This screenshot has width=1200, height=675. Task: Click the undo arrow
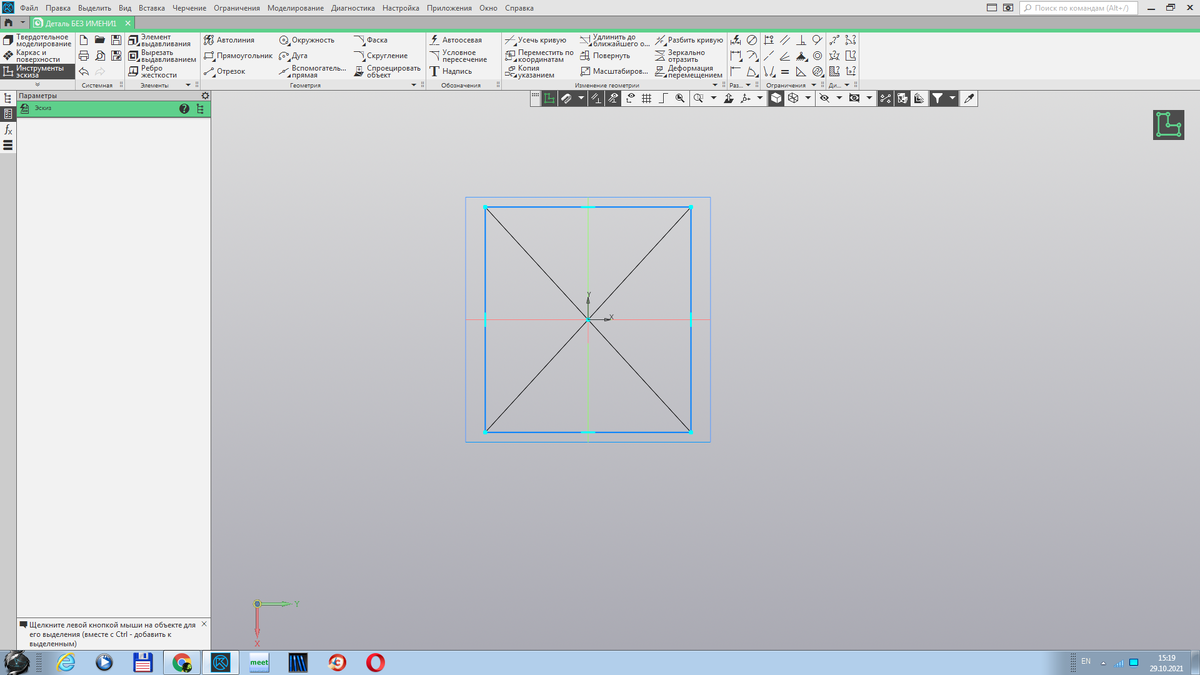(84, 72)
